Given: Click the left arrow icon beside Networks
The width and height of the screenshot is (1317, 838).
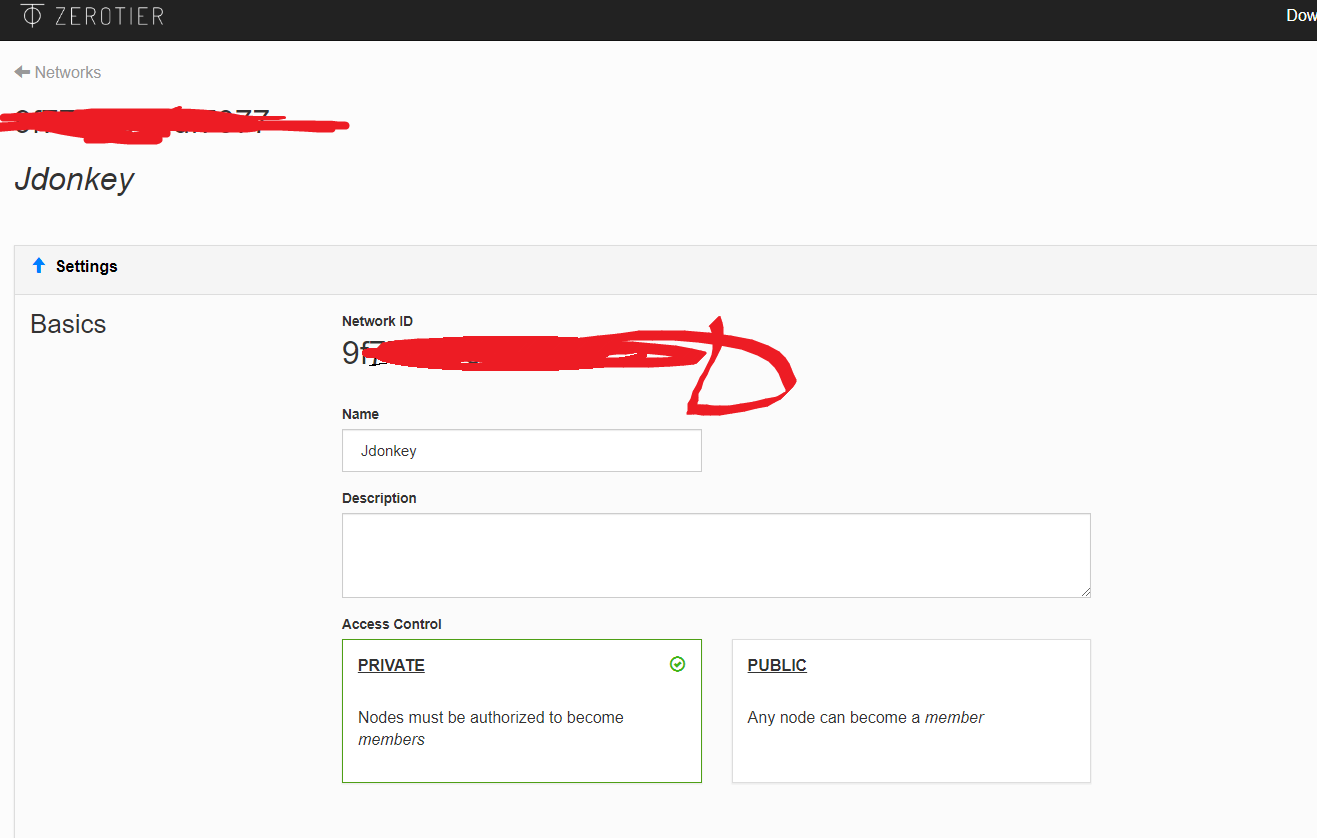Looking at the screenshot, I should (x=22, y=72).
